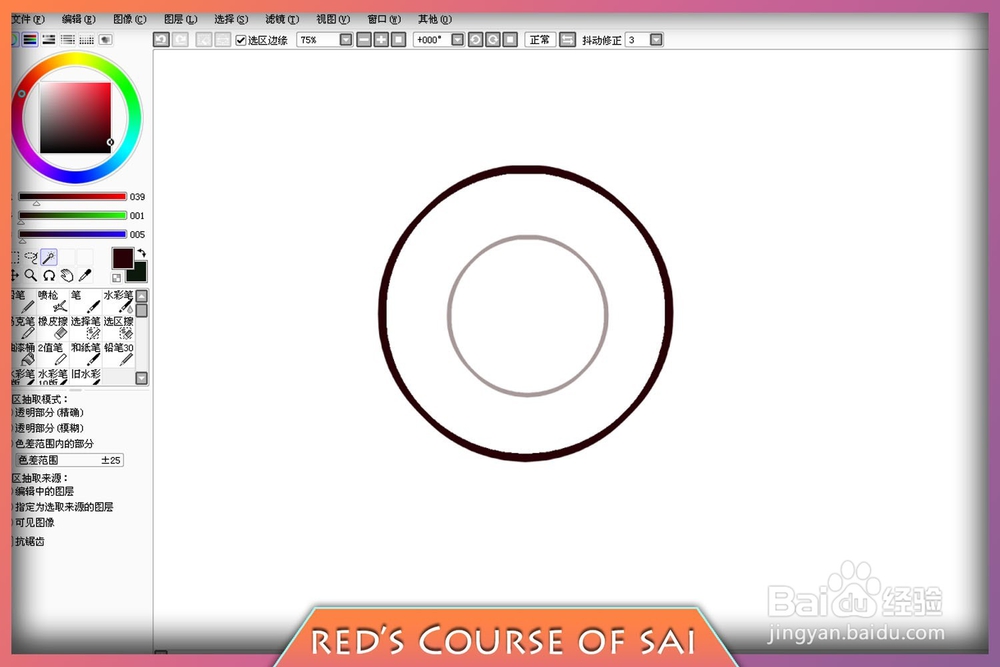This screenshot has width=1000, height=667.
Task: Flip canvas horizontally button
Action: click(x=567, y=40)
